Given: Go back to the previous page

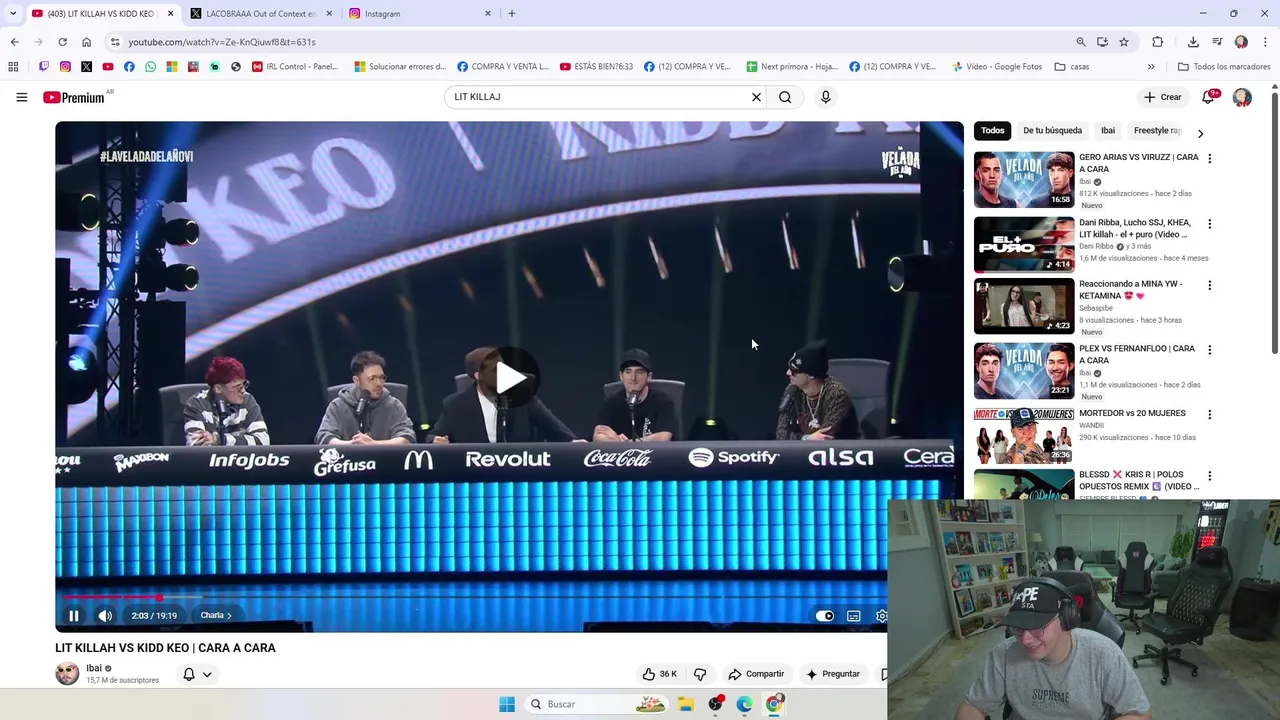Looking at the screenshot, I should click(x=14, y=42).
